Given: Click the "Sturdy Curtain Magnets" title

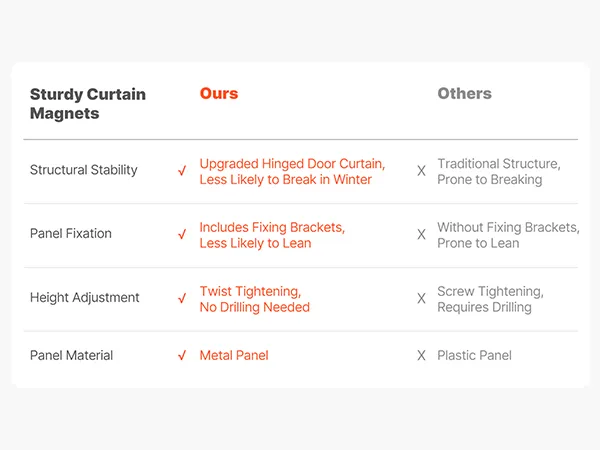Looking at the screenshot, I should pos(87,104).
